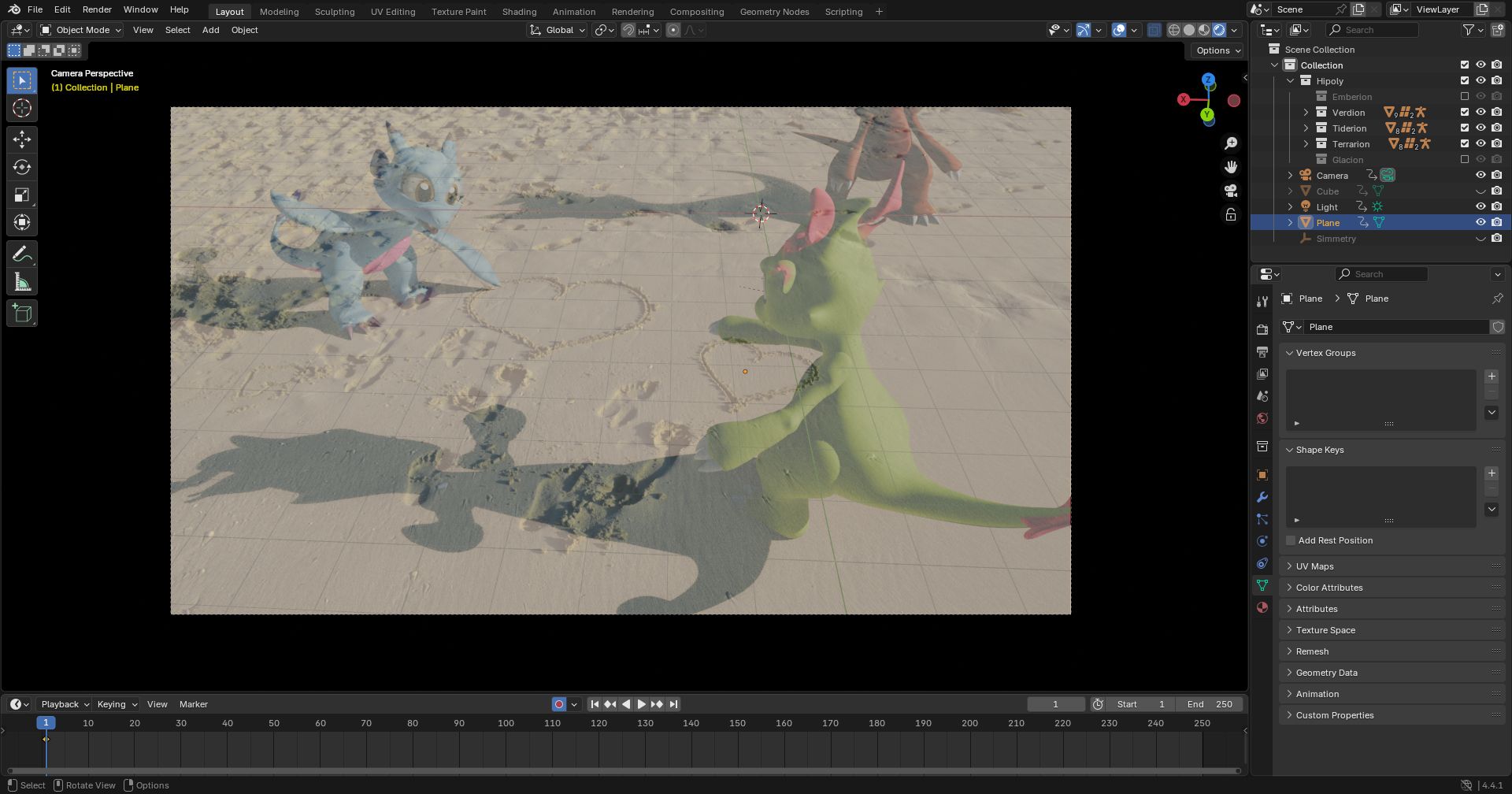Toggle snapping magnet icon
This screenshot has height=794, width=1512.
click(x=628, y=30)
